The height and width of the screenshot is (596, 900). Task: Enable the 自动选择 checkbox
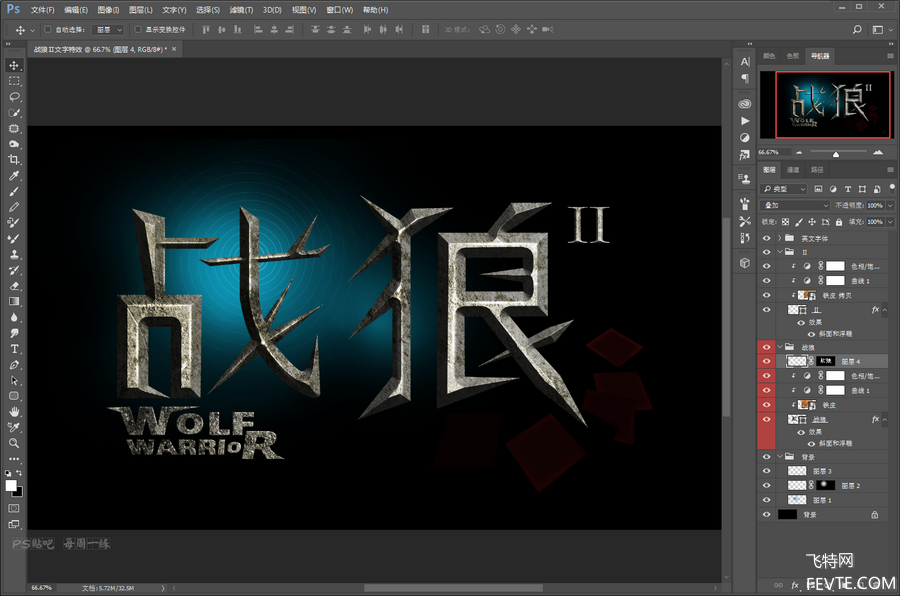pyautogui.click(x=48, y=30)
